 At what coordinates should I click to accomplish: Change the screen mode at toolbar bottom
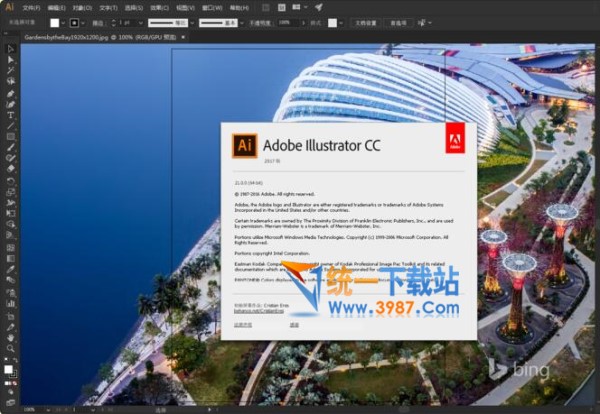click(x=10, y=402)
